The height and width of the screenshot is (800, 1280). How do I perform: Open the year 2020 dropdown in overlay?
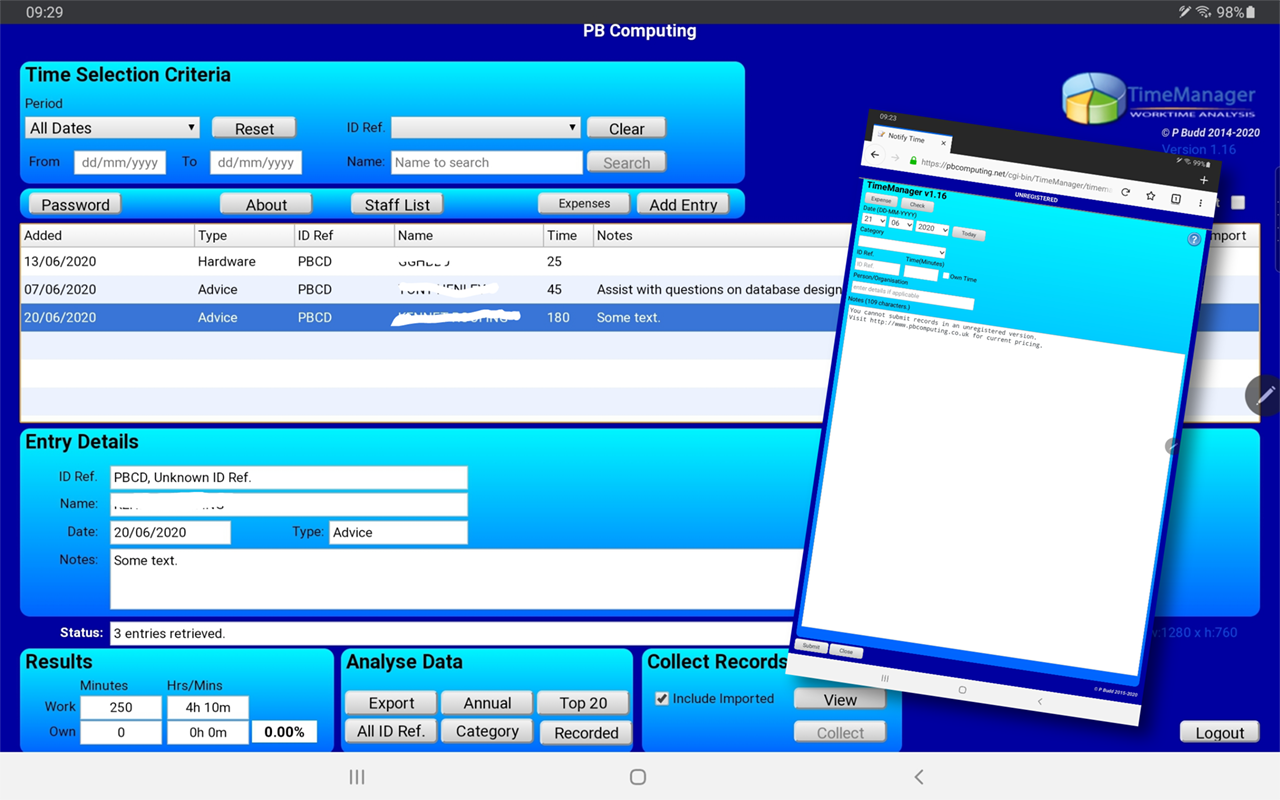point(931,228)
